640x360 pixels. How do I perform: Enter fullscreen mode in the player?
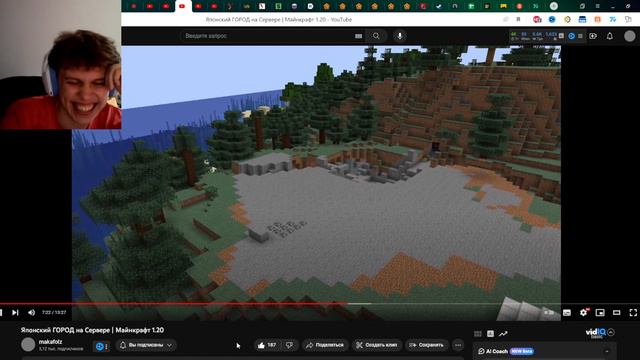click(633, 313)
